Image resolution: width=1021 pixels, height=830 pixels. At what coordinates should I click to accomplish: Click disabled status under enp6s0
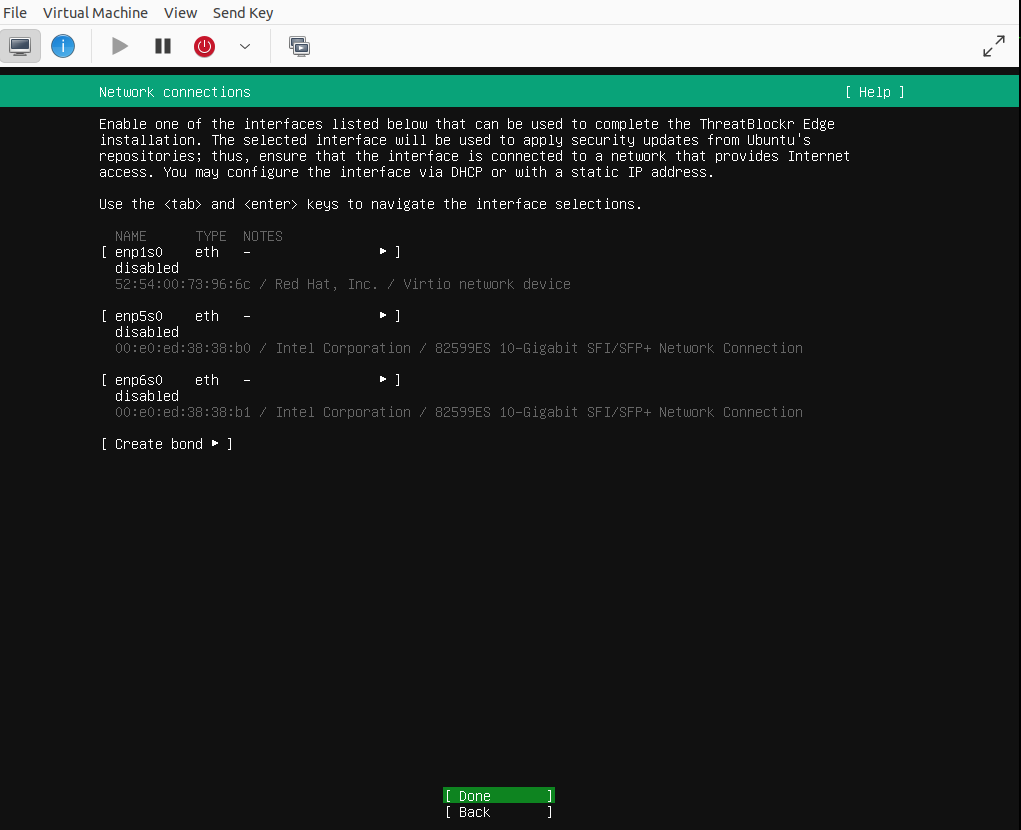tap(147, 396)
